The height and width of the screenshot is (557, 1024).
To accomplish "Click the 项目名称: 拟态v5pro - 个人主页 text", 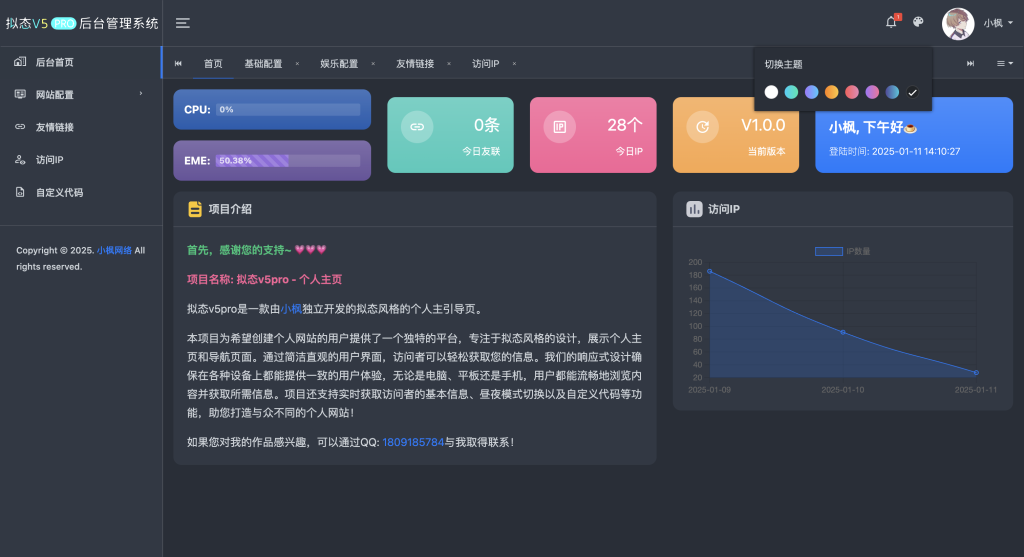I will [264, 279].
